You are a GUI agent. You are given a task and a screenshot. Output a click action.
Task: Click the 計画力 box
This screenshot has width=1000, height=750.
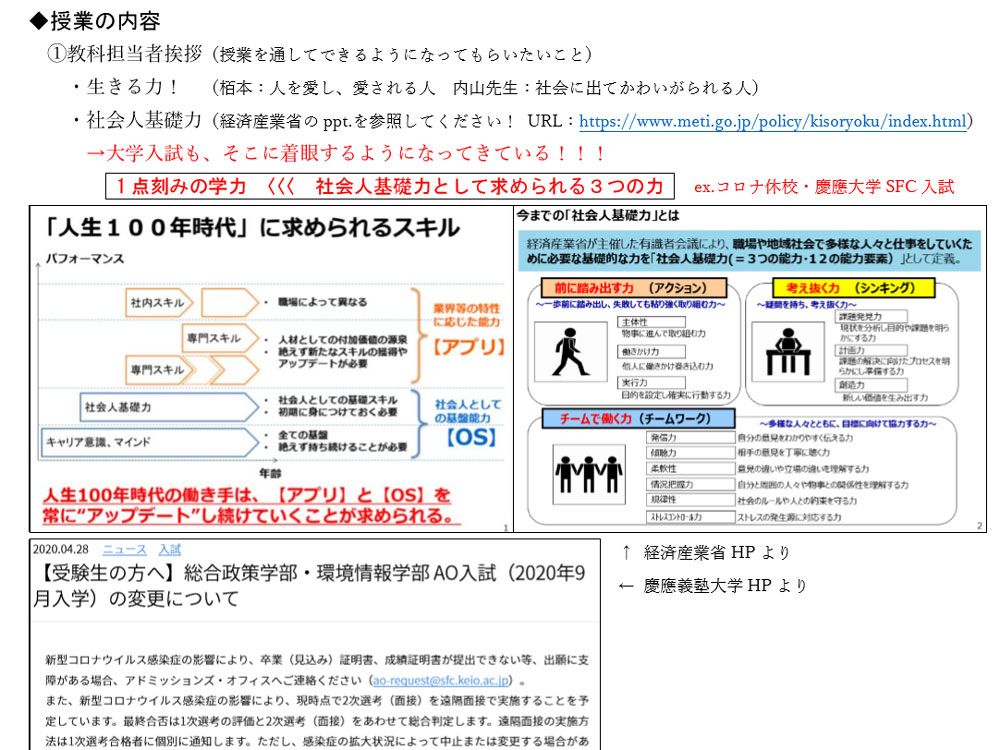[871, 351]
